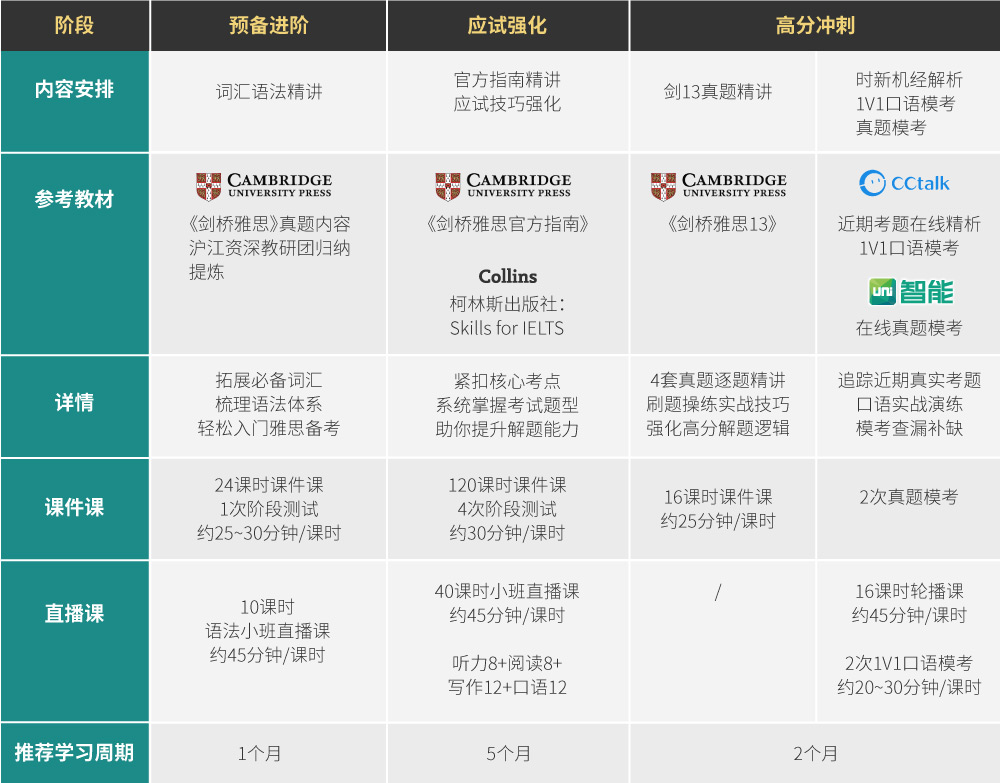Click the 内容安排 row label
The width and height of the screenshot is (1000, 783).
pyautogui.click(x=75, y=90)
